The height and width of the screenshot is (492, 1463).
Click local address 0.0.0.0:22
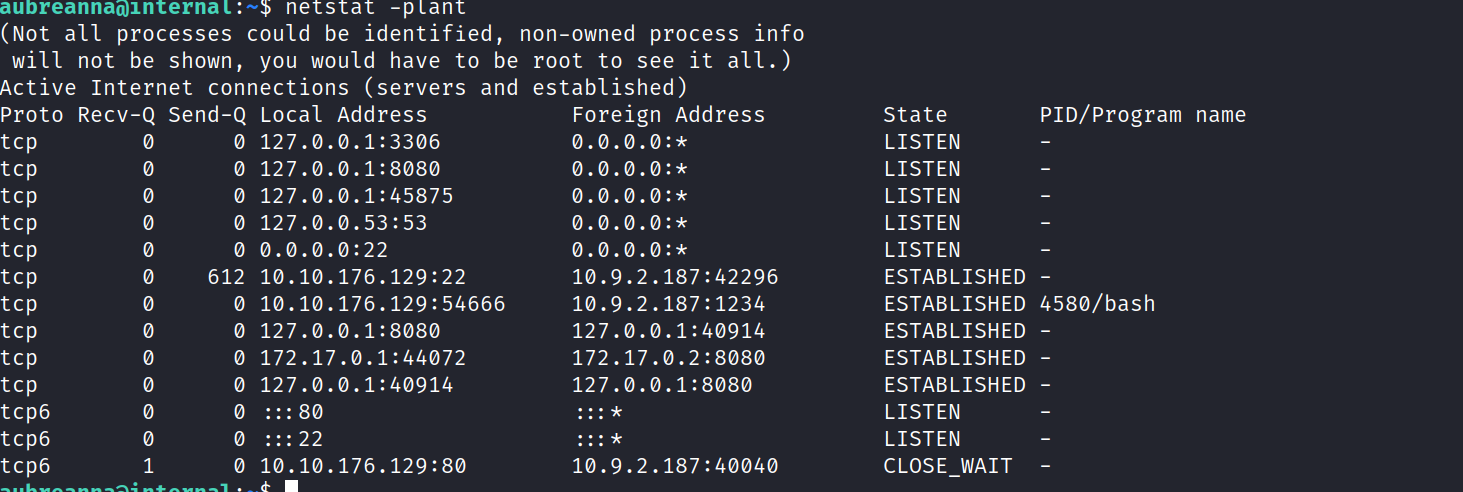(324, 250)
